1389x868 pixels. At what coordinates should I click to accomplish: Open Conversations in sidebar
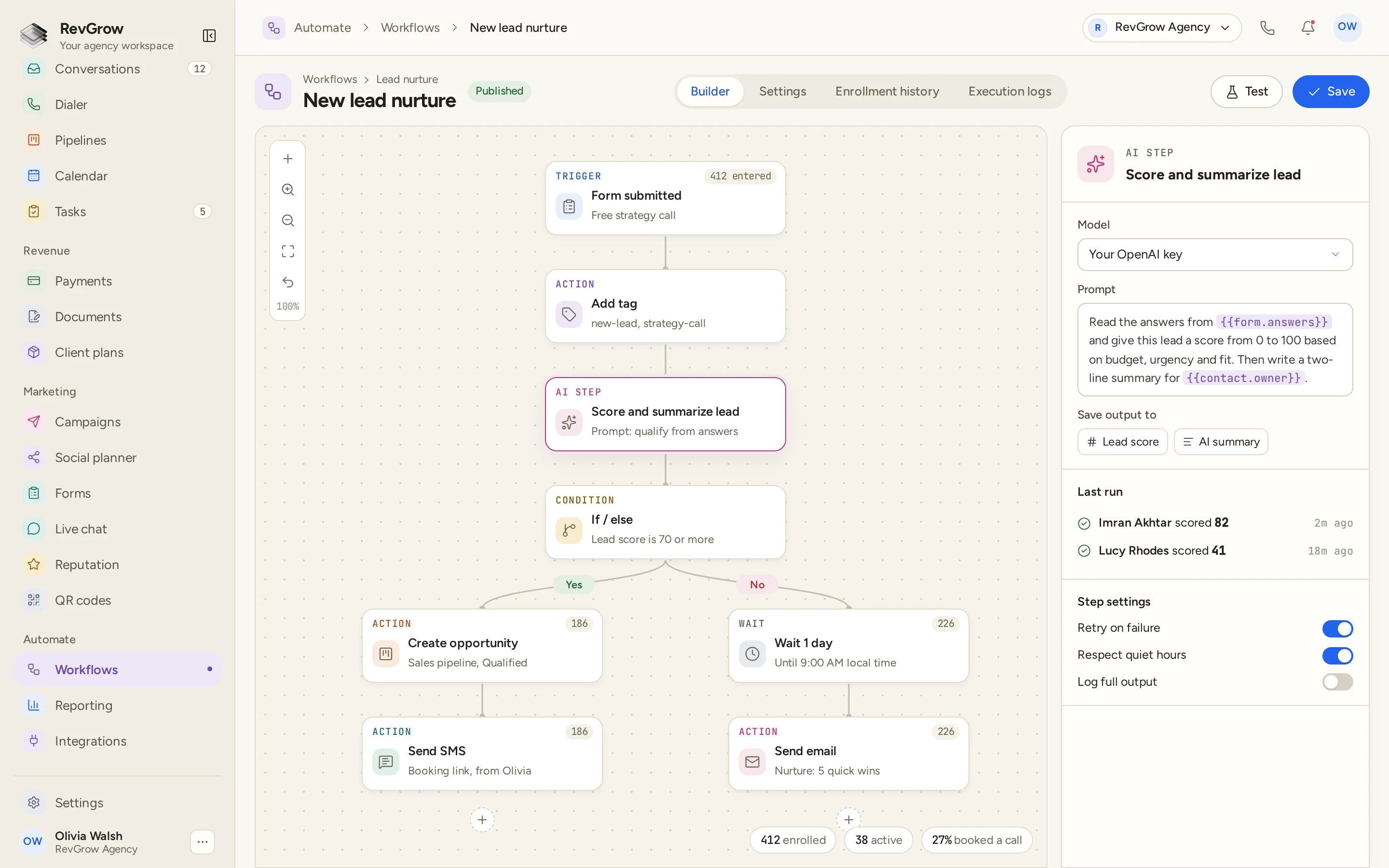(117, 69)
